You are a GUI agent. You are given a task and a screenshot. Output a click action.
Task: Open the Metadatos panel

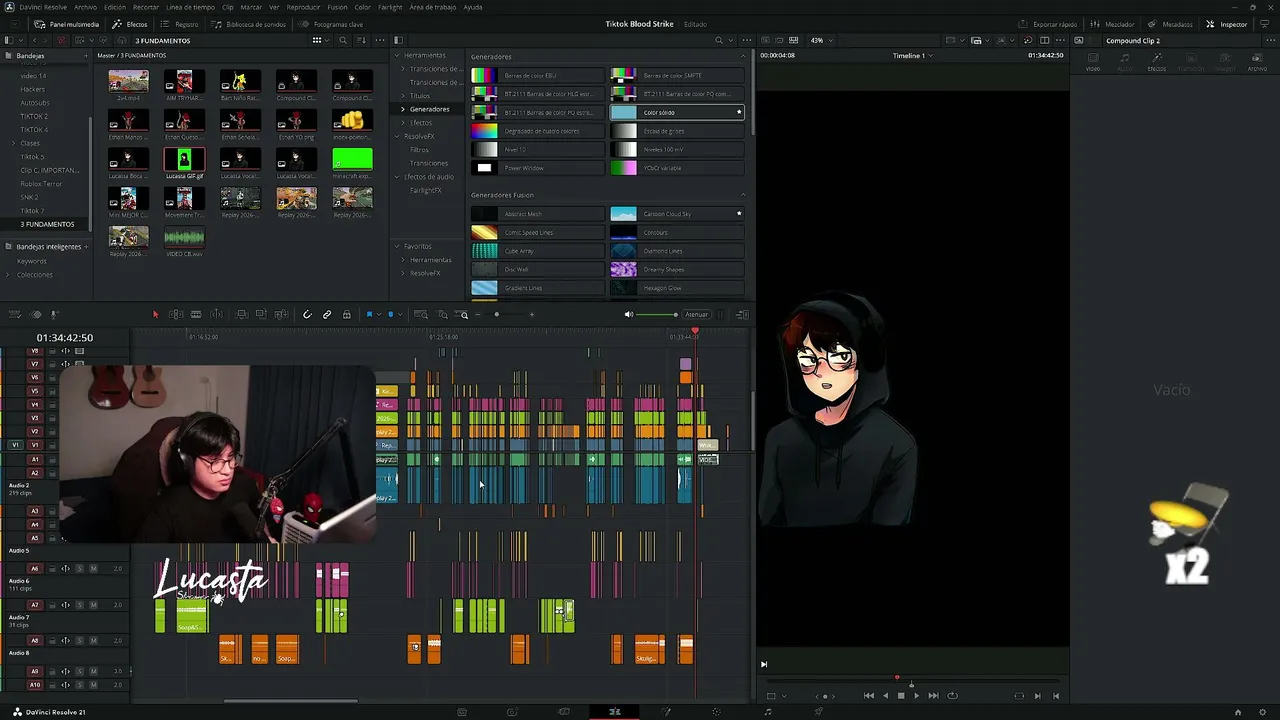coord(1170,24)
